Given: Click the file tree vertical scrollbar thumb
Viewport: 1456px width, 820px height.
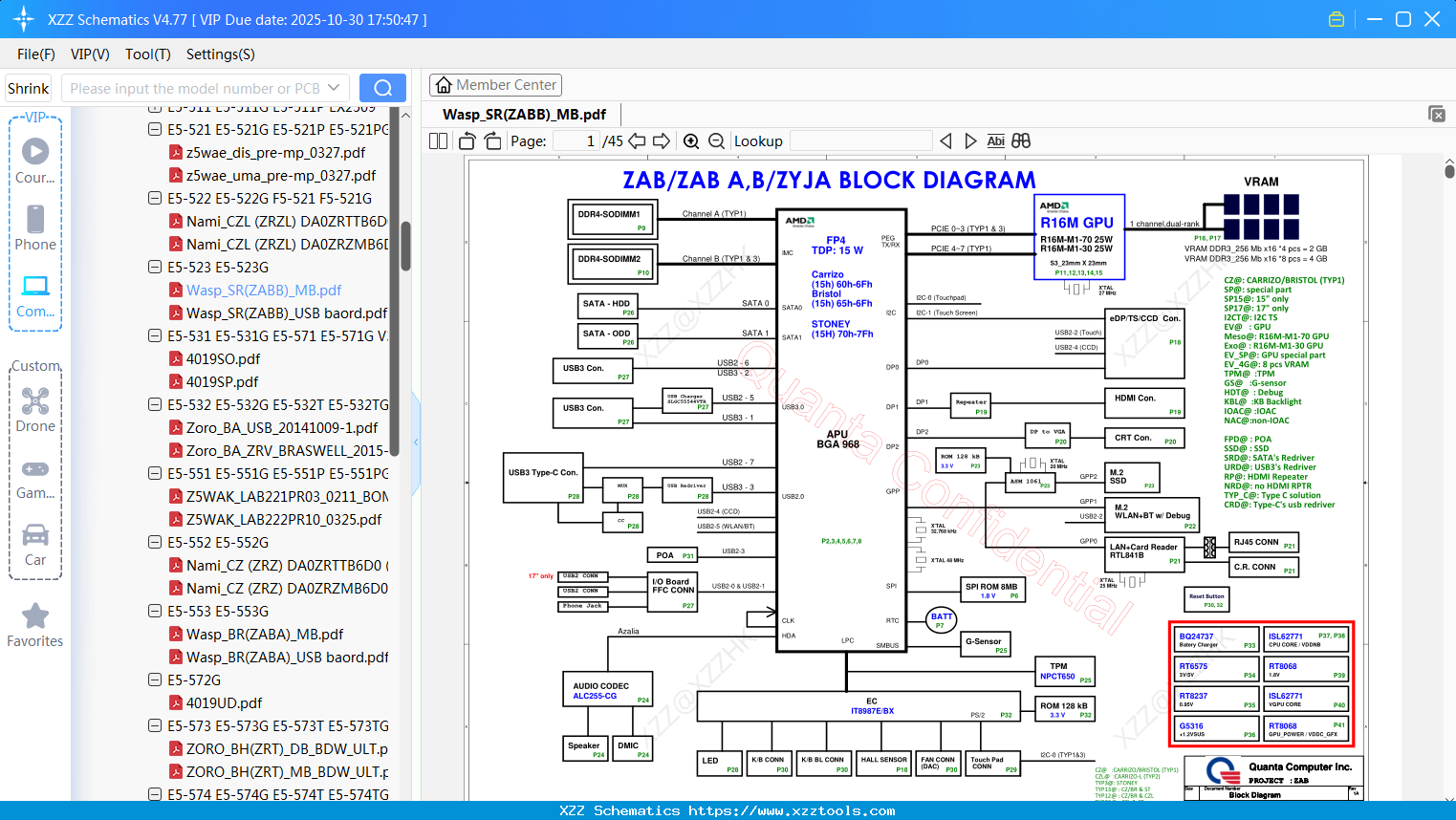Looking at the screenshot, I should click(405, 247).
